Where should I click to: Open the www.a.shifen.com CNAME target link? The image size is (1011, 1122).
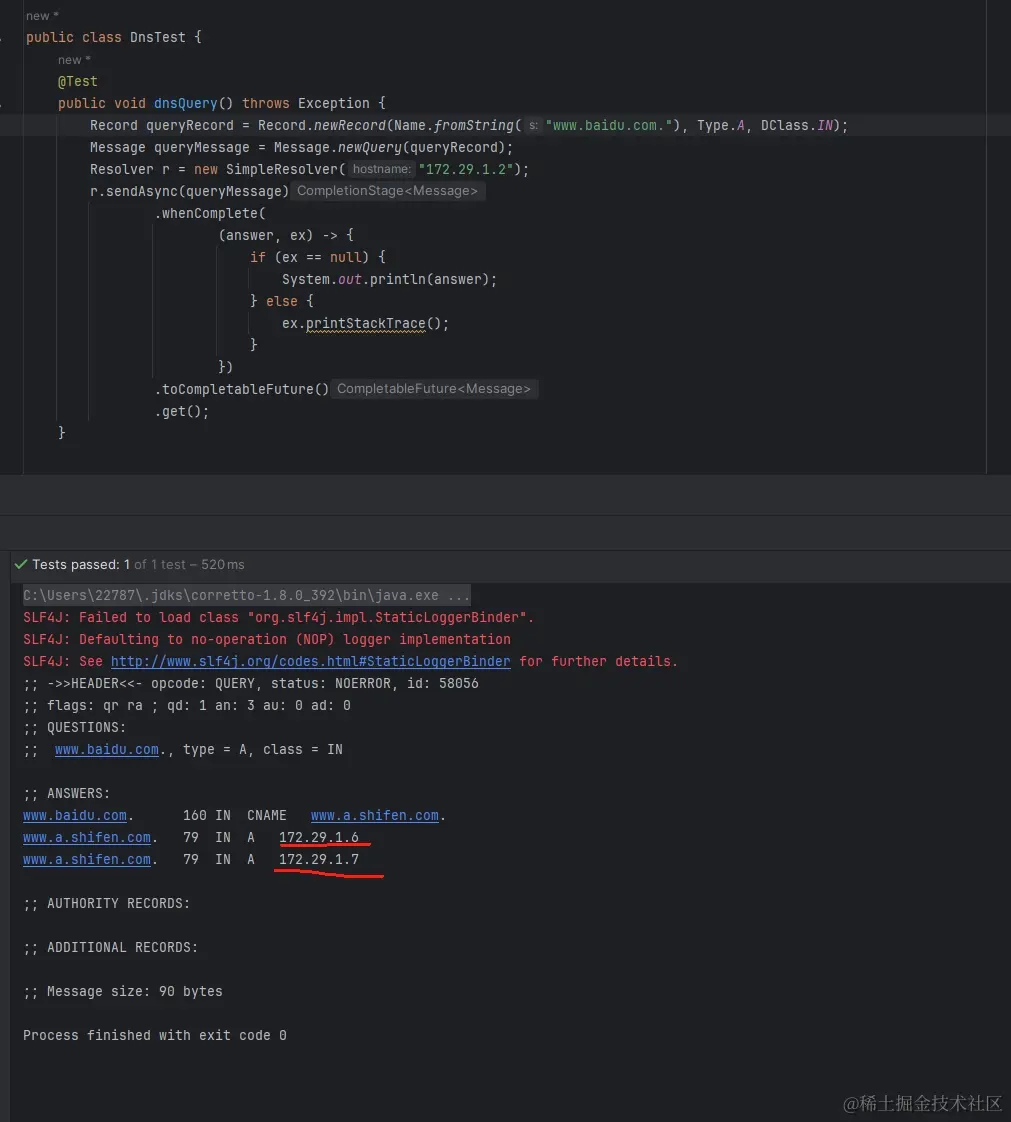(374, 815)
